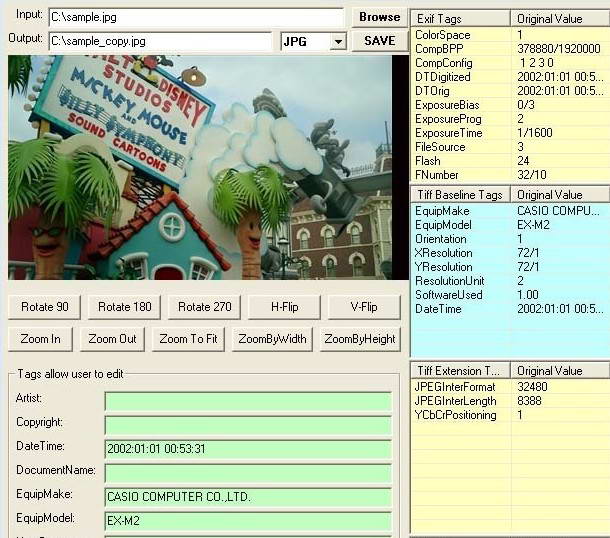
Task: Select the XResolution row
Action: click(x=510, y=253)
